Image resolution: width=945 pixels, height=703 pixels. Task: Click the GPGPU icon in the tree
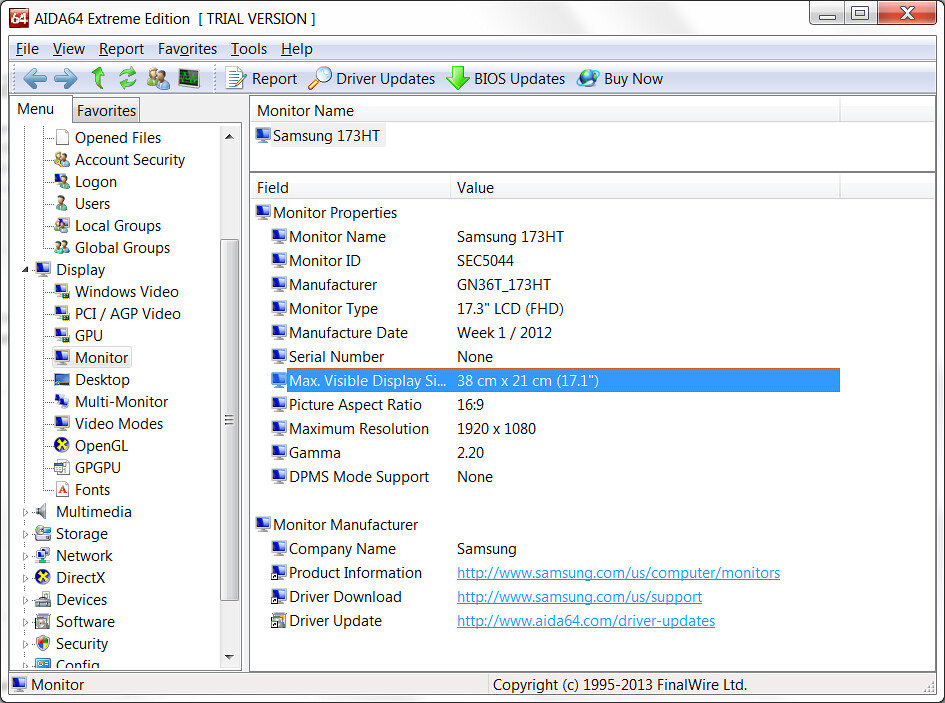point(61,467)
